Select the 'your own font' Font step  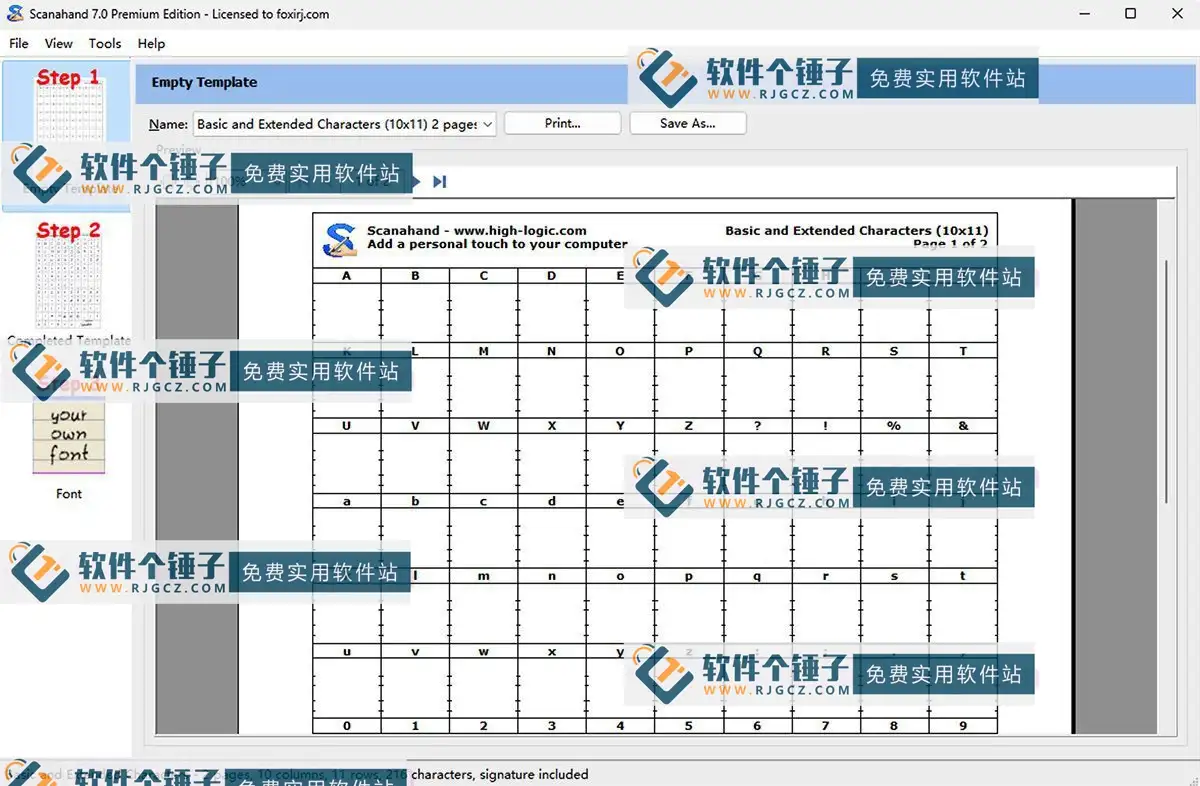tap(69, 437)
